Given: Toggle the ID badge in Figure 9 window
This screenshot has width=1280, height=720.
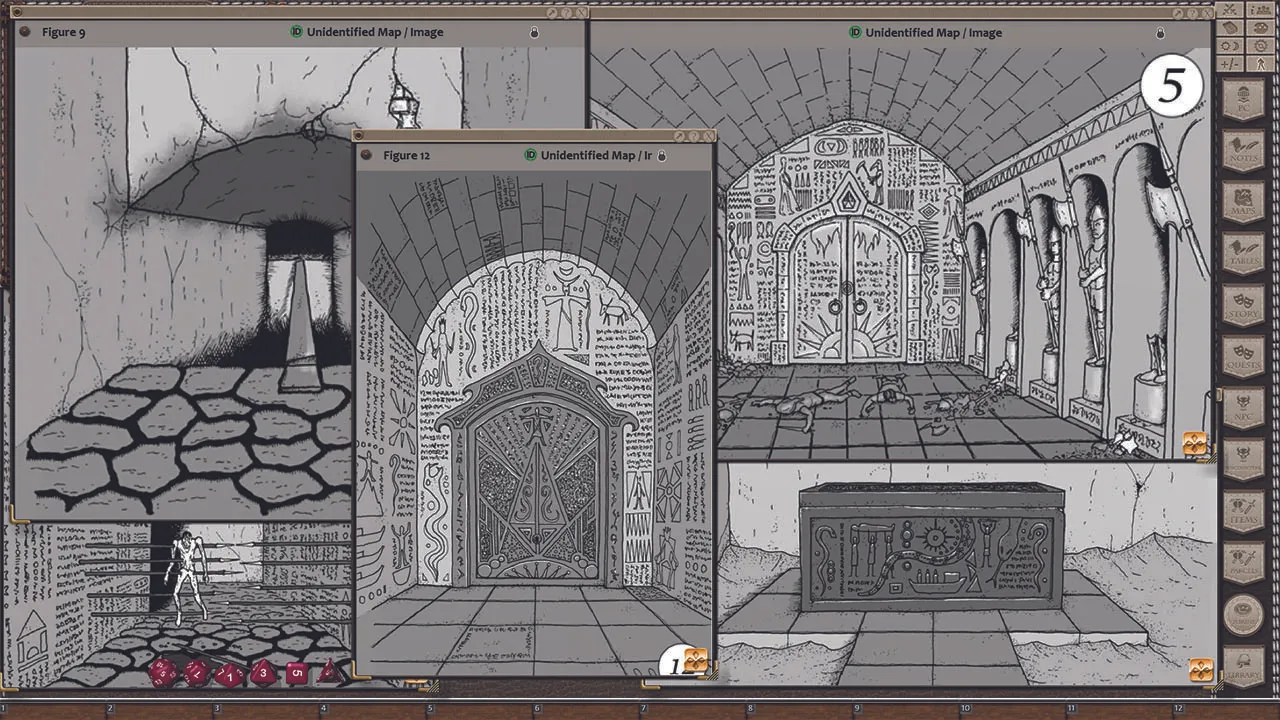Looking at the screenshot, I should point(296,32).
